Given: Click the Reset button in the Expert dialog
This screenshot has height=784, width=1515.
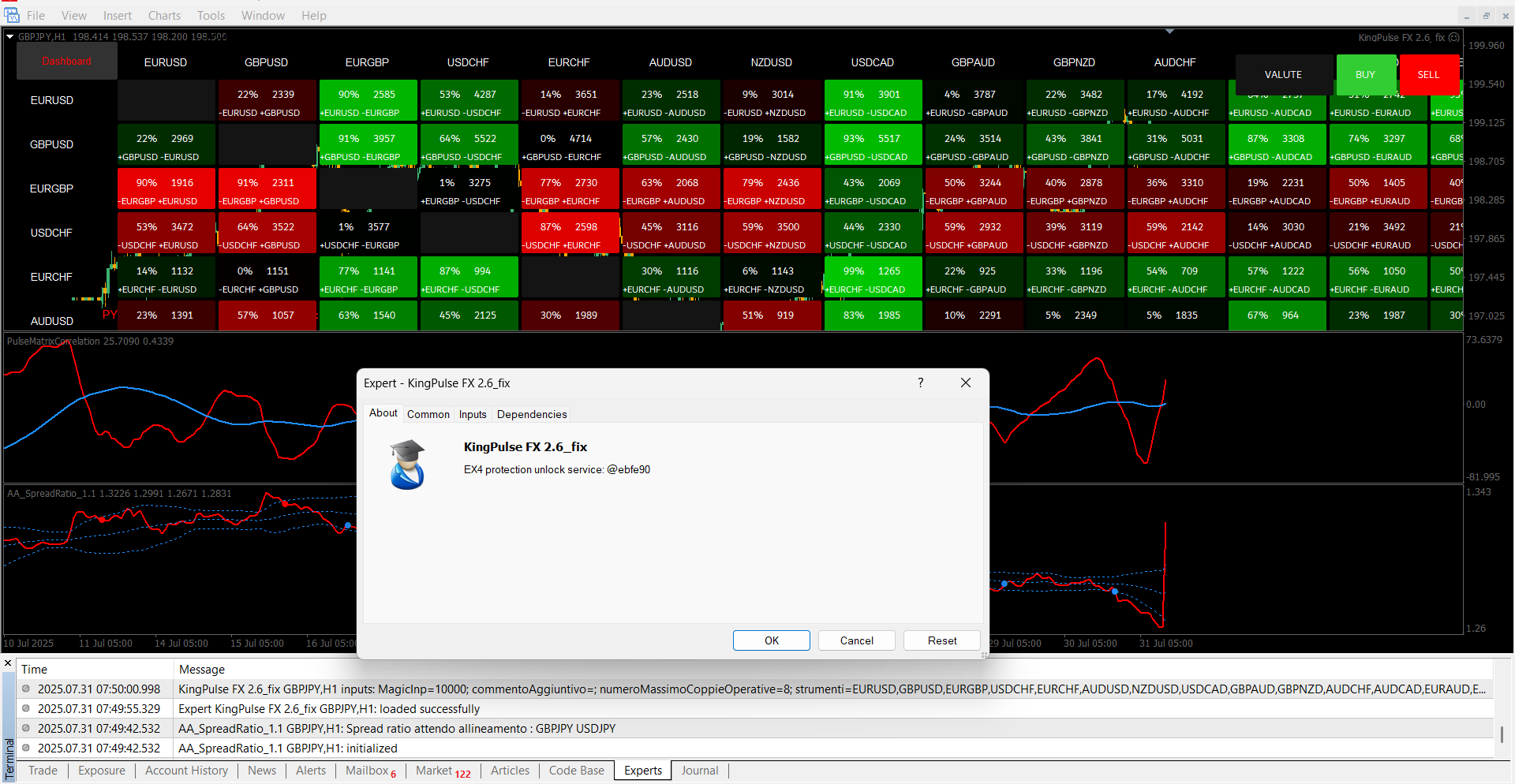Looking at the screenshot, I should [942, 640].
